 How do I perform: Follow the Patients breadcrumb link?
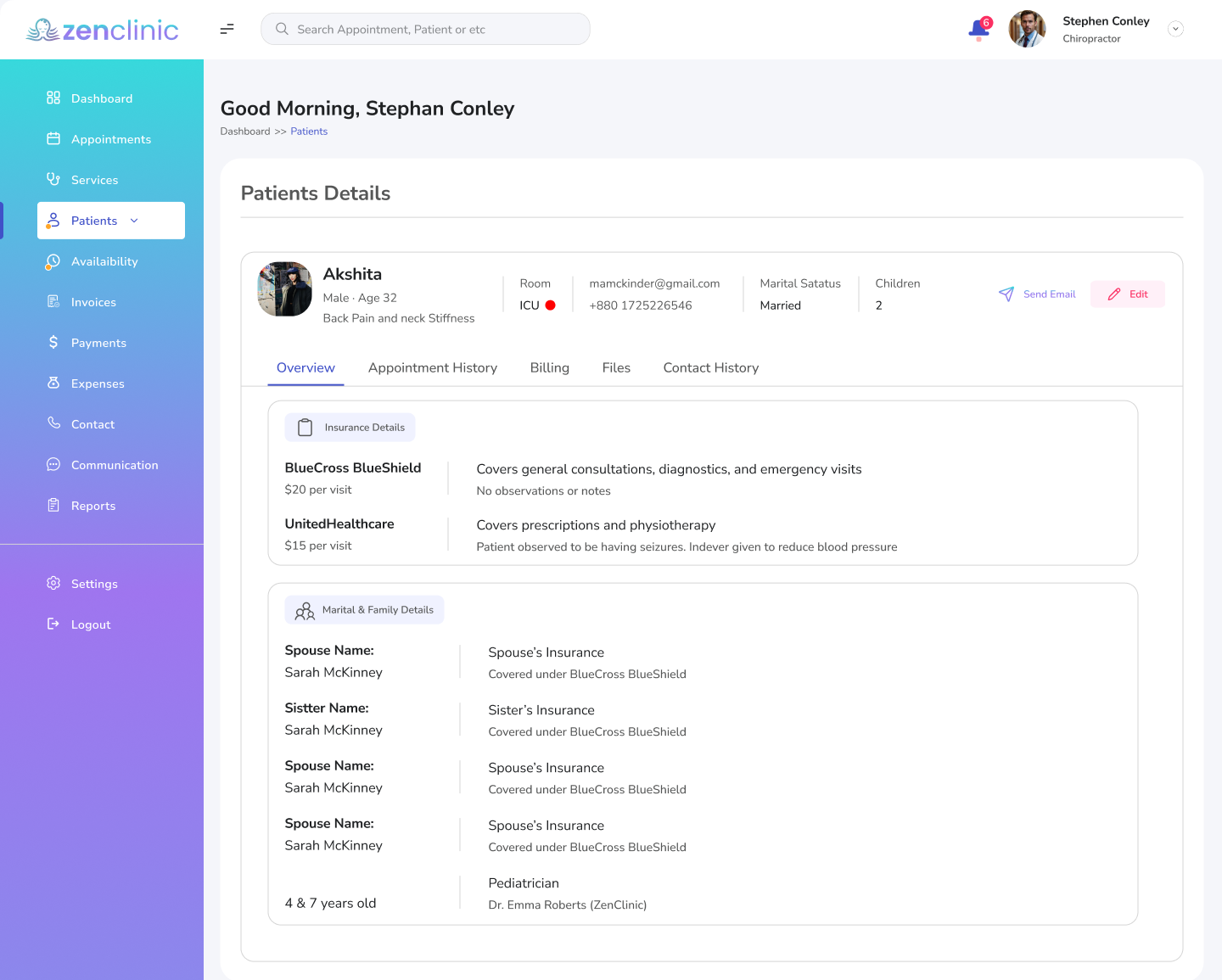tap(309, 132)
